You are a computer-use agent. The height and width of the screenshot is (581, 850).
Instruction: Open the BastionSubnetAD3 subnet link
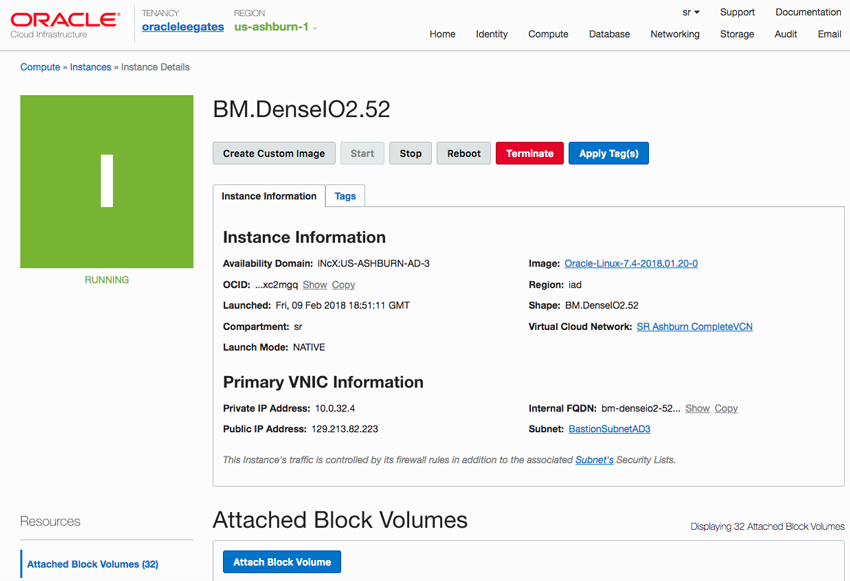click(609, 429)
